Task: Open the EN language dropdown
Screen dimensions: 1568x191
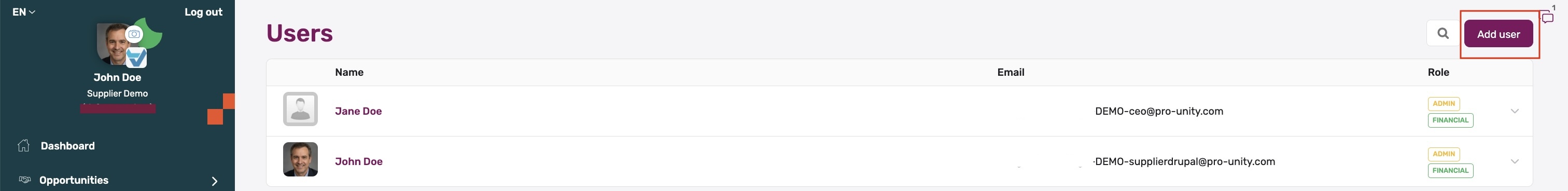Action: coord(24,11)
